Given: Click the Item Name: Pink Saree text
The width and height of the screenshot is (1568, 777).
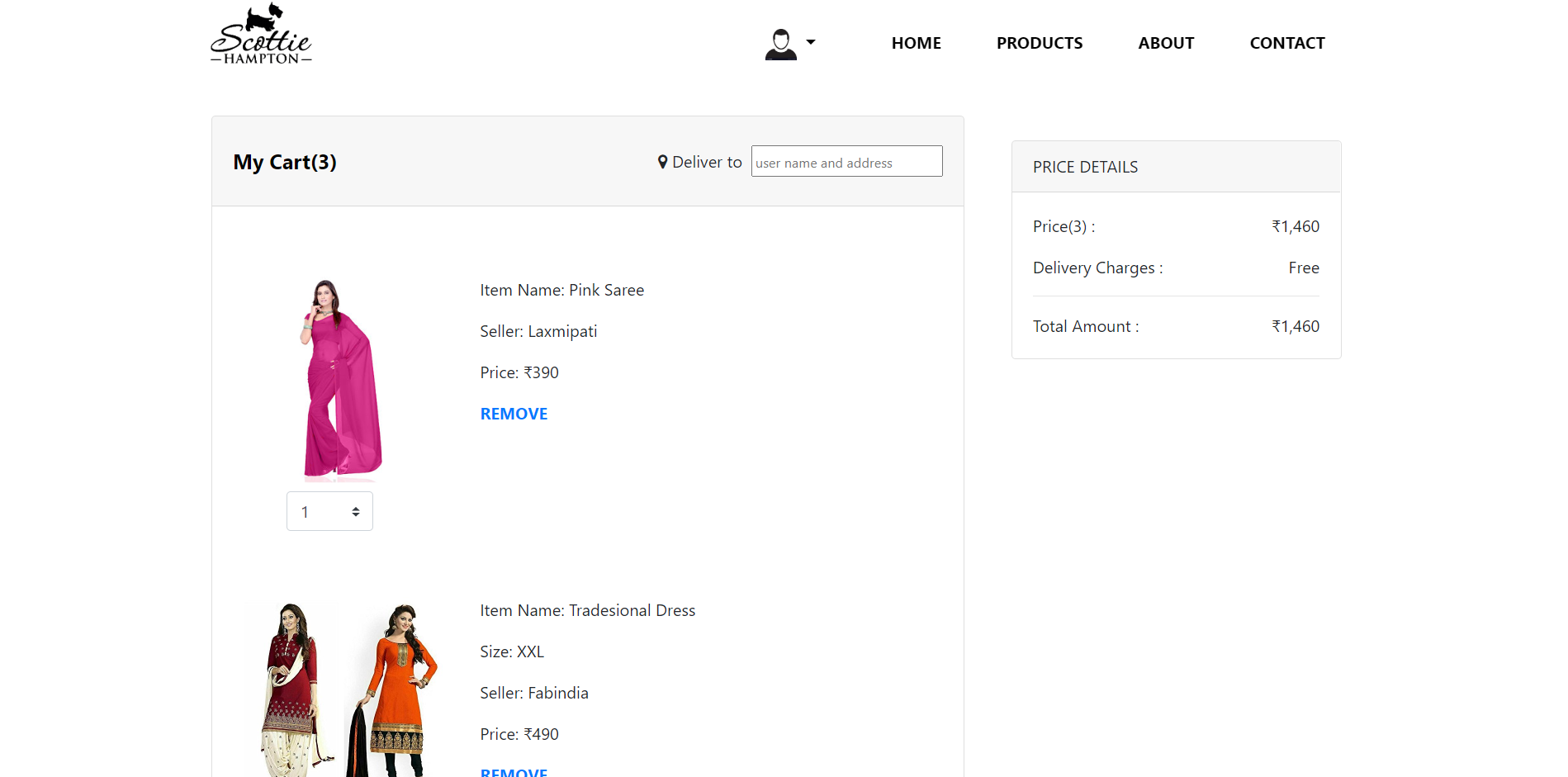Looking at the screenshot, I should pyautogui.click(x=561, y=290).
